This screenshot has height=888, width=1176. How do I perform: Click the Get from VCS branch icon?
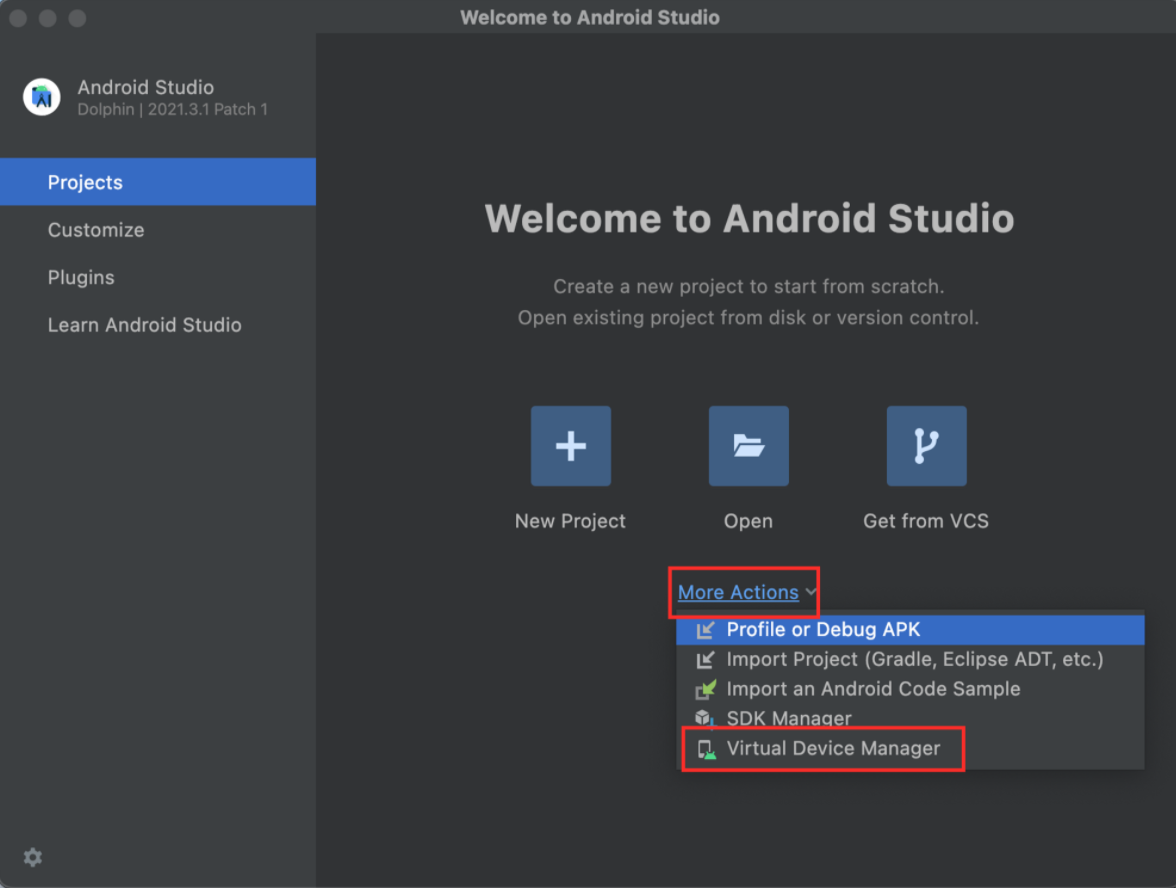tap(926, 446)
